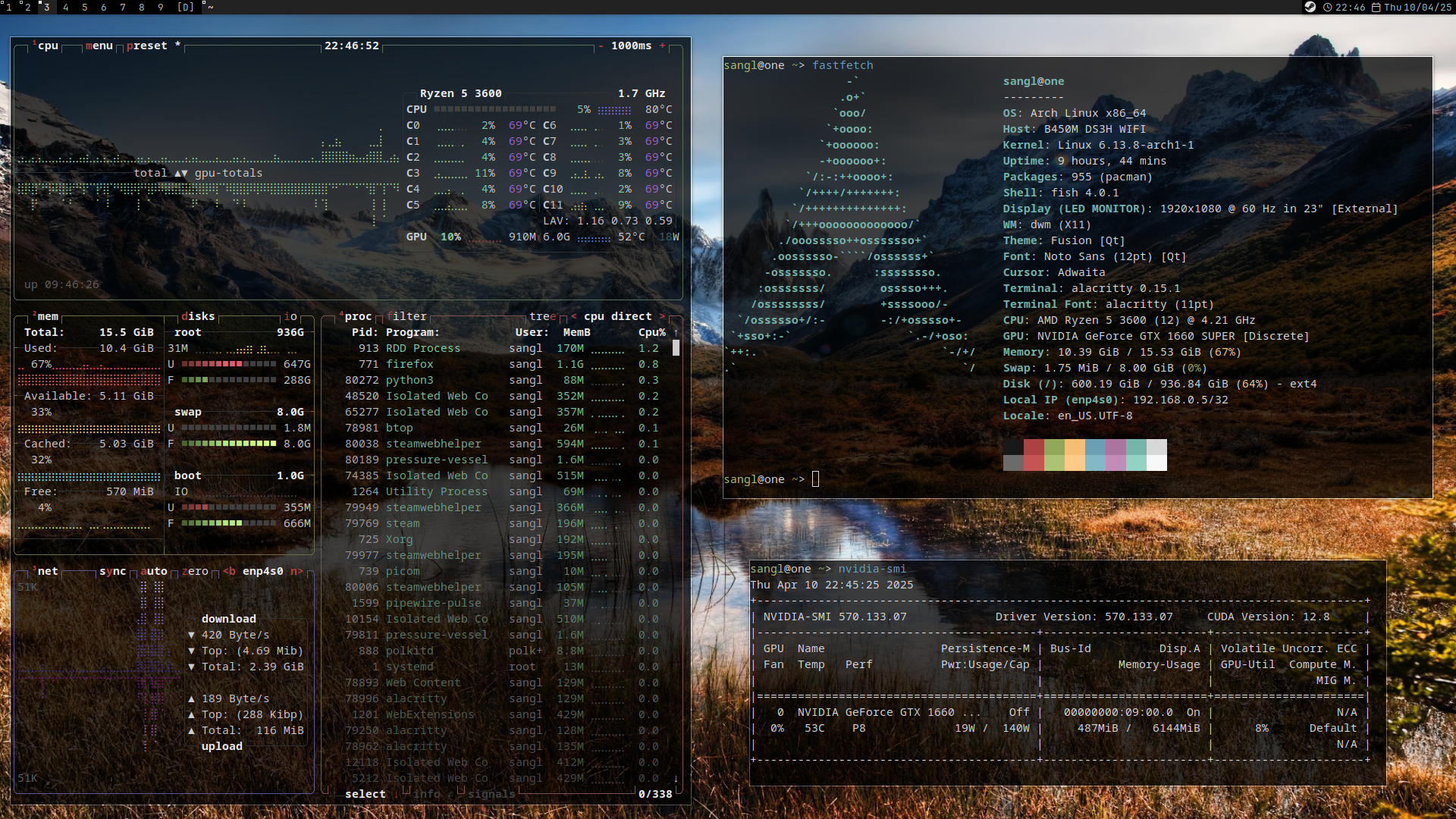Switch graph to total
This screenshot has width=1456, height=819.
point(150,173)
